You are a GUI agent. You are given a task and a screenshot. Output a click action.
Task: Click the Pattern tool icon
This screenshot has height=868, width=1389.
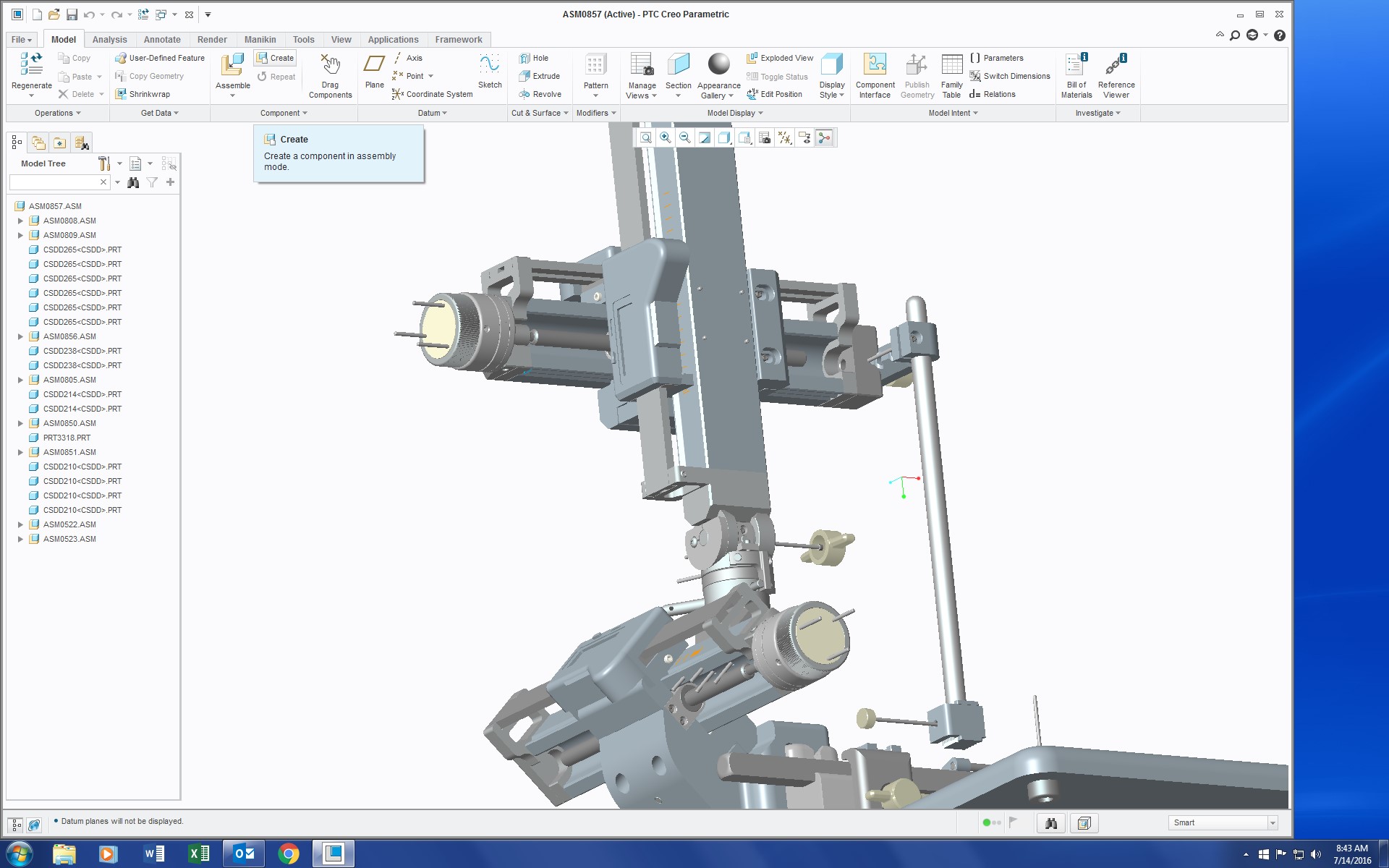tap(595, 64)
